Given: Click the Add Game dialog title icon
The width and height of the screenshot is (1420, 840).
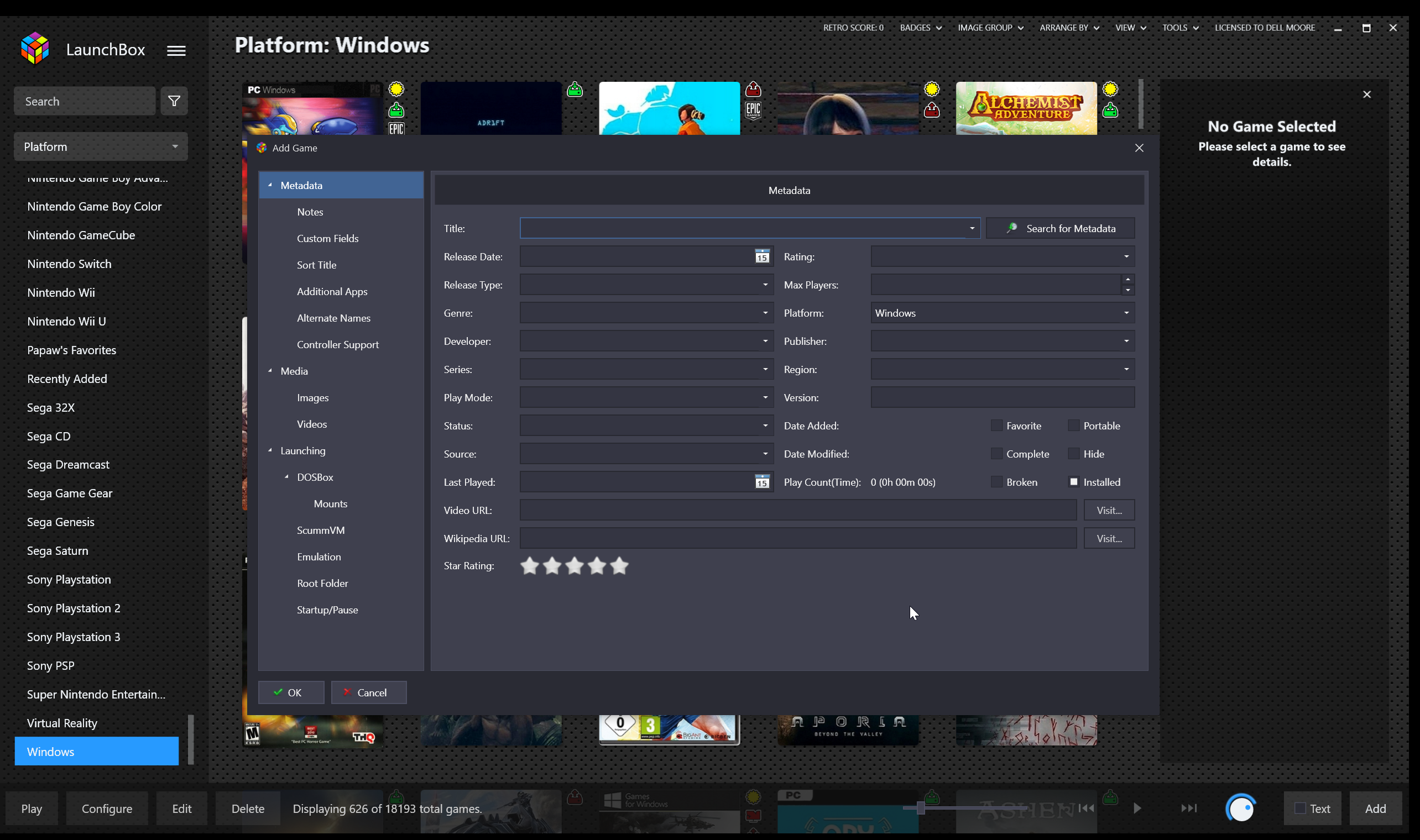Looking at the screenshot, I should 262,148.
